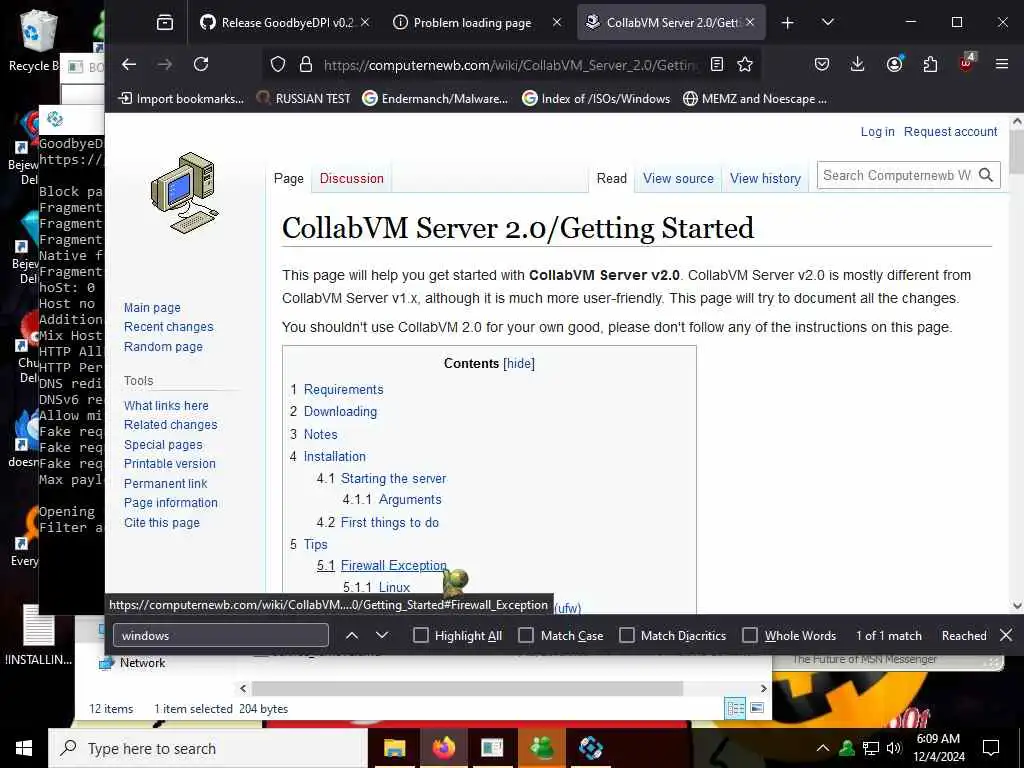Click Computernewb wiki logo
This screenshot has width=1024, height=768.
[185, 193]
